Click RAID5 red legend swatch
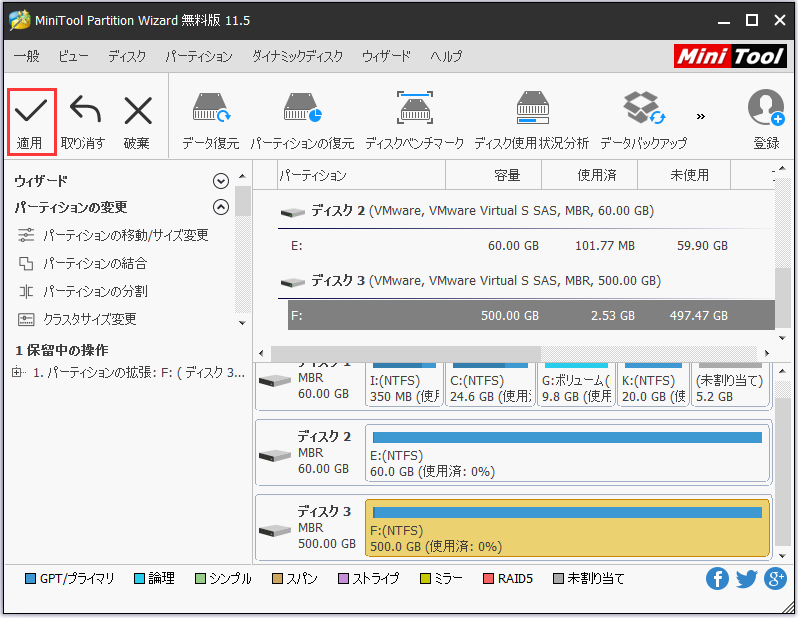Image resolution: width=798 pixels, height=618 pixels. [x=488, y=579]
